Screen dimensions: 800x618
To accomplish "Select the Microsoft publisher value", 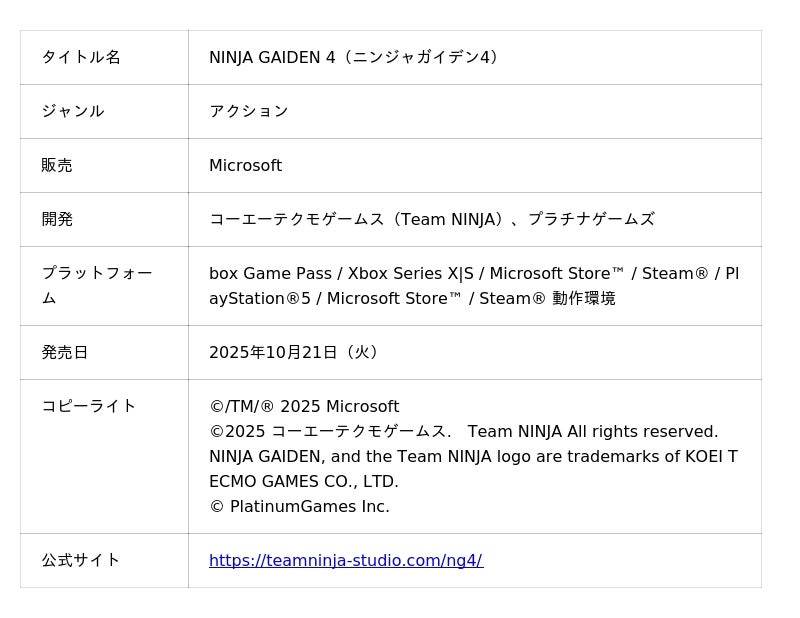I will click(245, 165).
